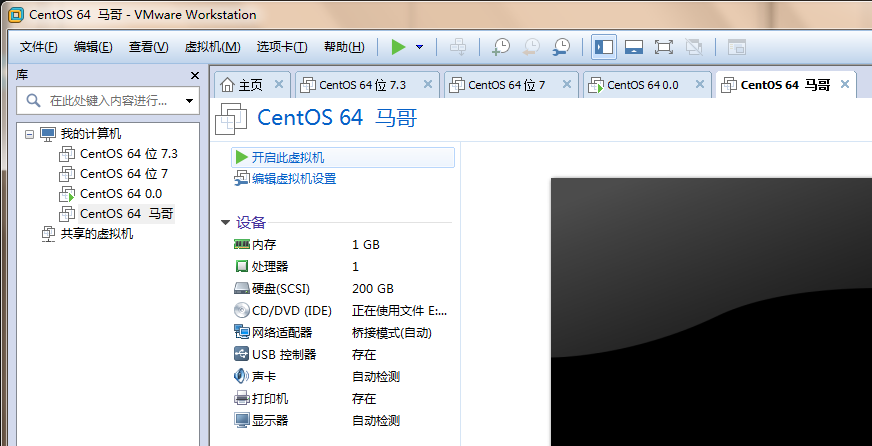872x446 pixels.
Task: Select CentOS 64 马哥 in library tree
Action: tap(127, 214)
